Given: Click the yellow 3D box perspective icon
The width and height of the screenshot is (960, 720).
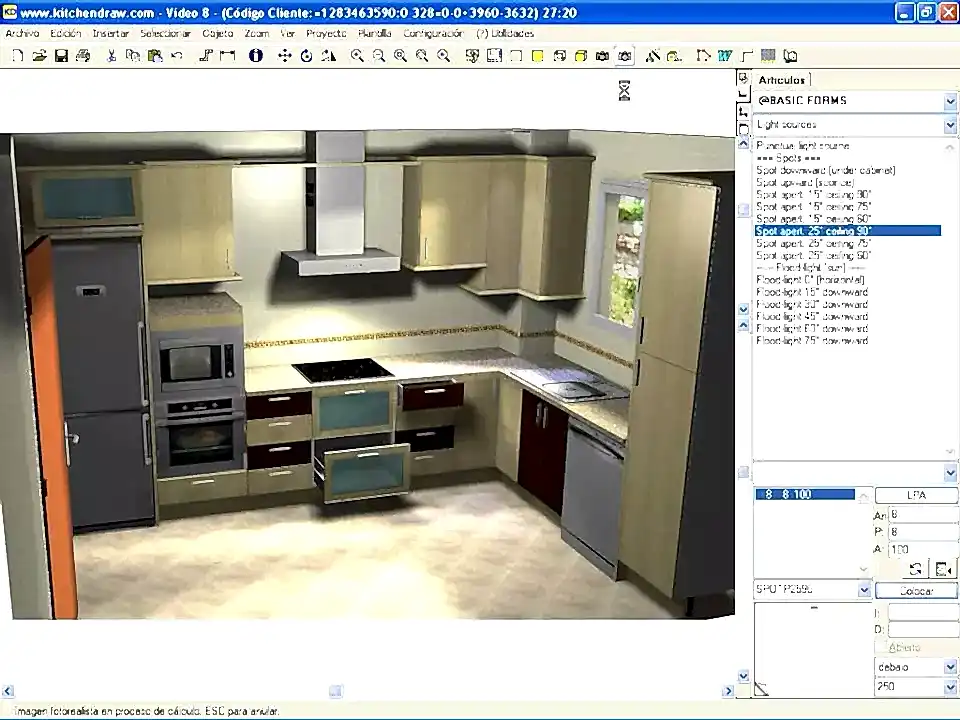Looking at the screenshot, I should point(580,56).
